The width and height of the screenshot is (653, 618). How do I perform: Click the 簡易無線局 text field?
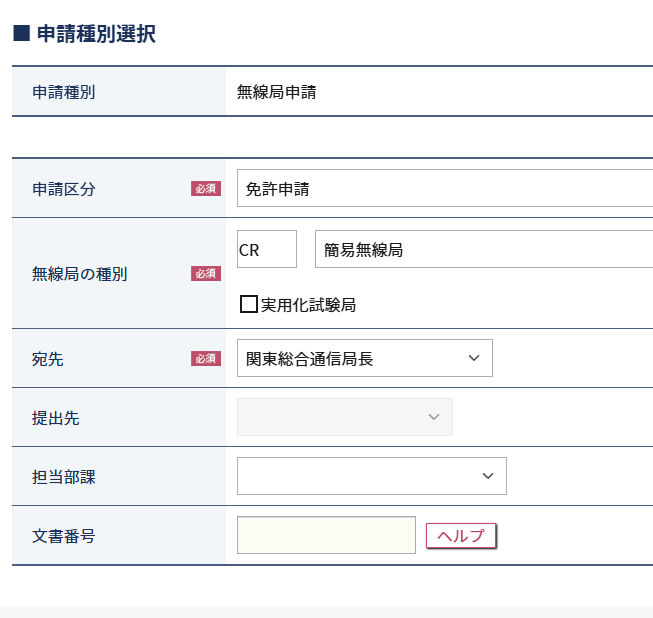[484, 250]
